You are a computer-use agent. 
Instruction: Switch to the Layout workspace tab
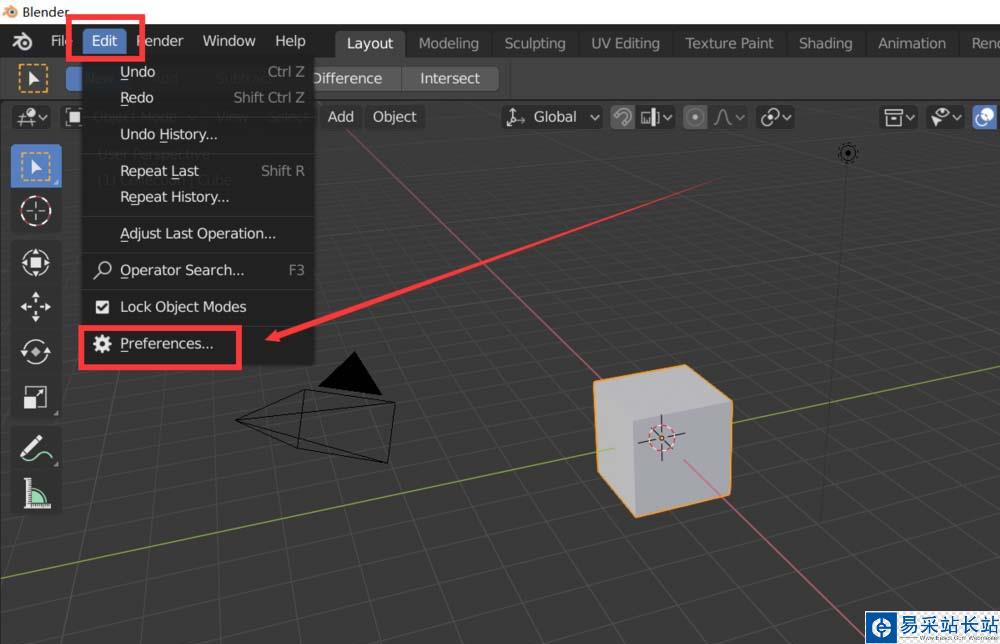coord(370,43)
